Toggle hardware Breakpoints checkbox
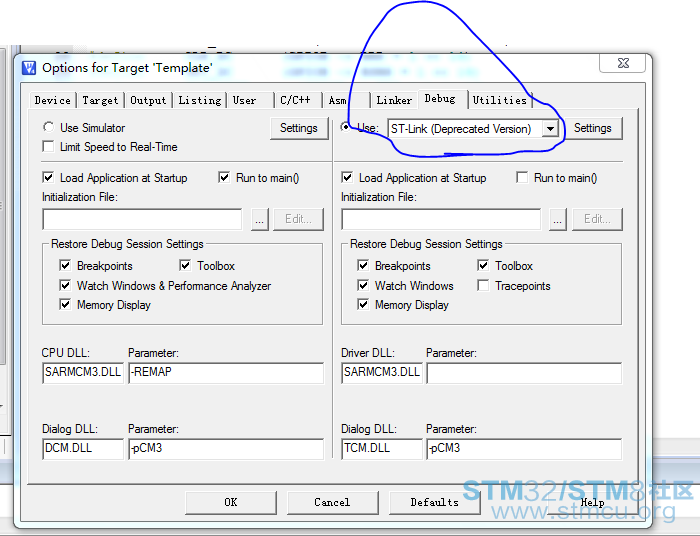Viewport: 700px width, 536px height. (363, 266)
